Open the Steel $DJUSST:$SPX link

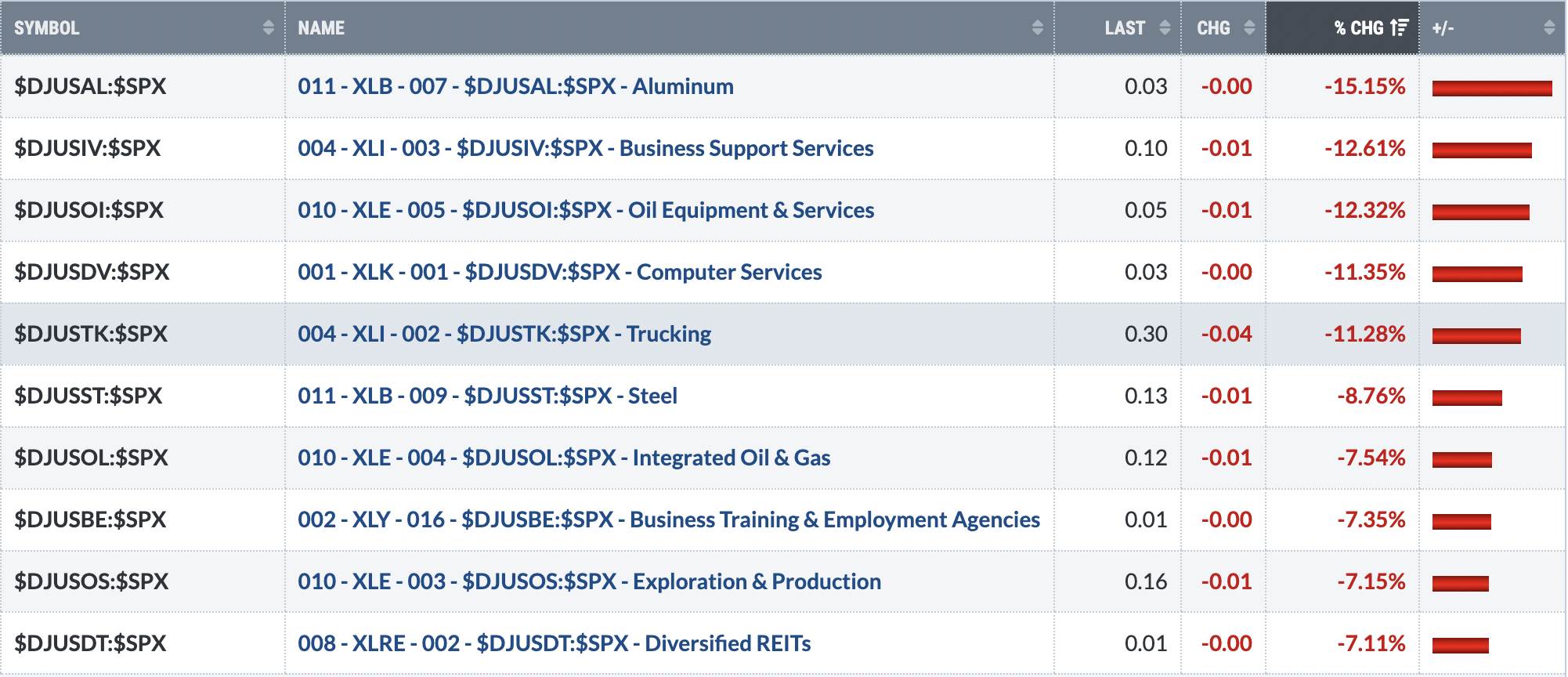tap(487, 396)
